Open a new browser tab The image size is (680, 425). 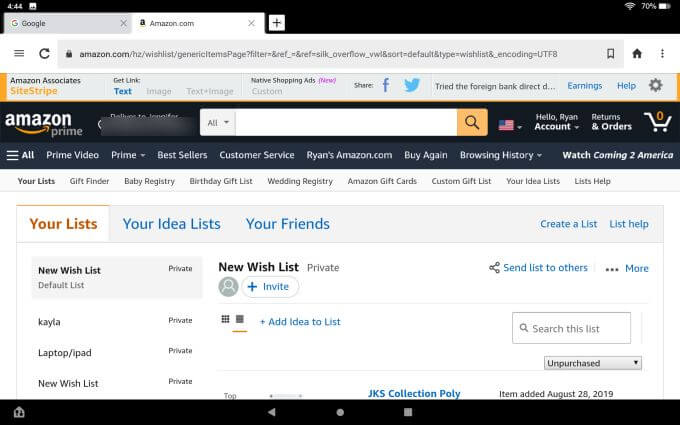tap(277, 23)
